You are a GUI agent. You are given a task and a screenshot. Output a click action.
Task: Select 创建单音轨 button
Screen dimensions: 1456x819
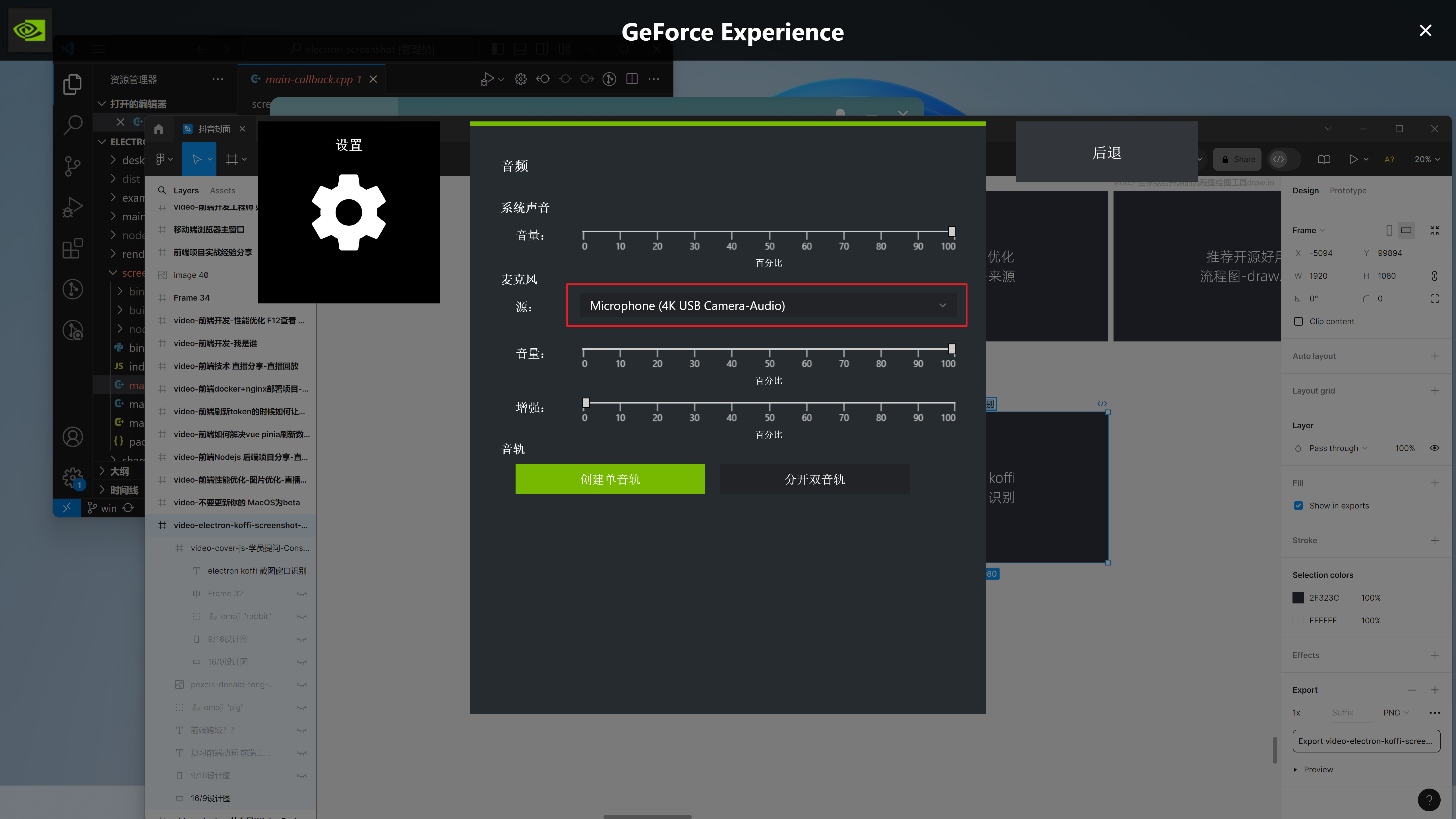[610, 479]
